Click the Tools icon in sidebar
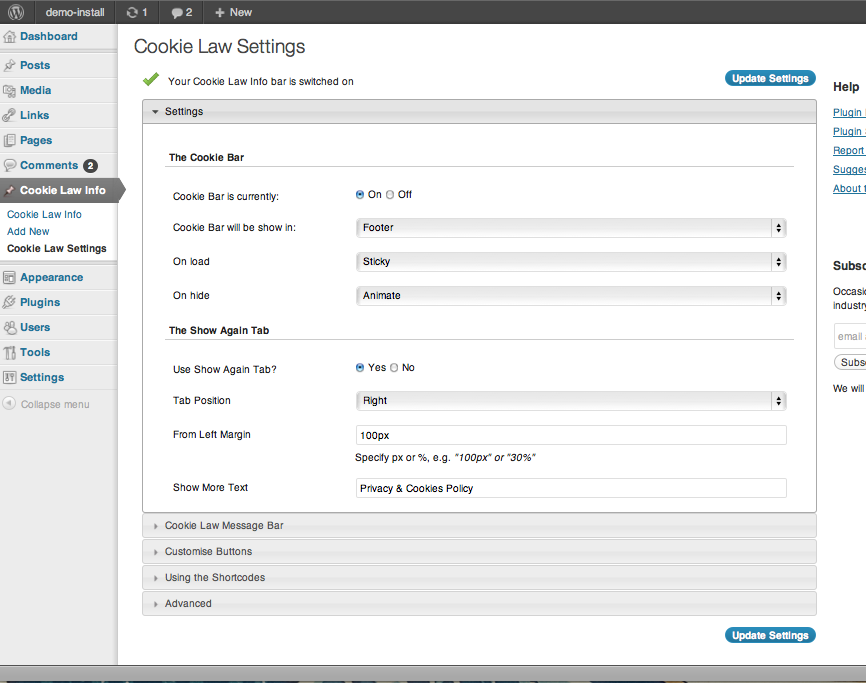This screenshot has height=683, width=866. 10,353
